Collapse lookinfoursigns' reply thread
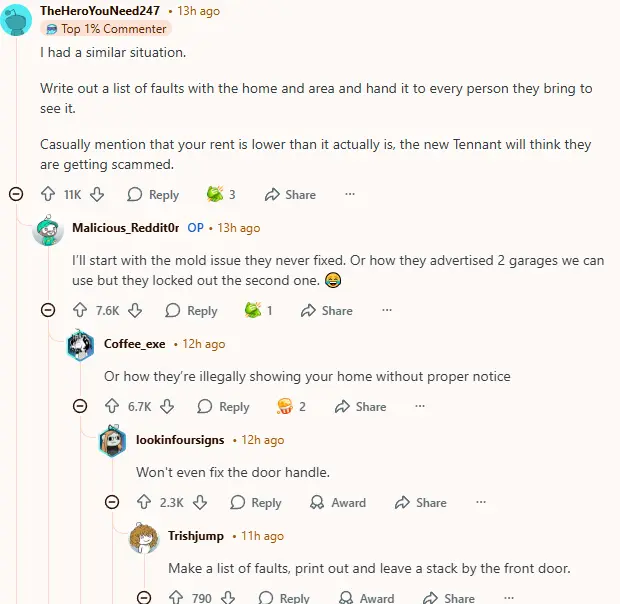The width and height of the screenshot is (620, 604). pyautogui.click(x=112, y=502)
